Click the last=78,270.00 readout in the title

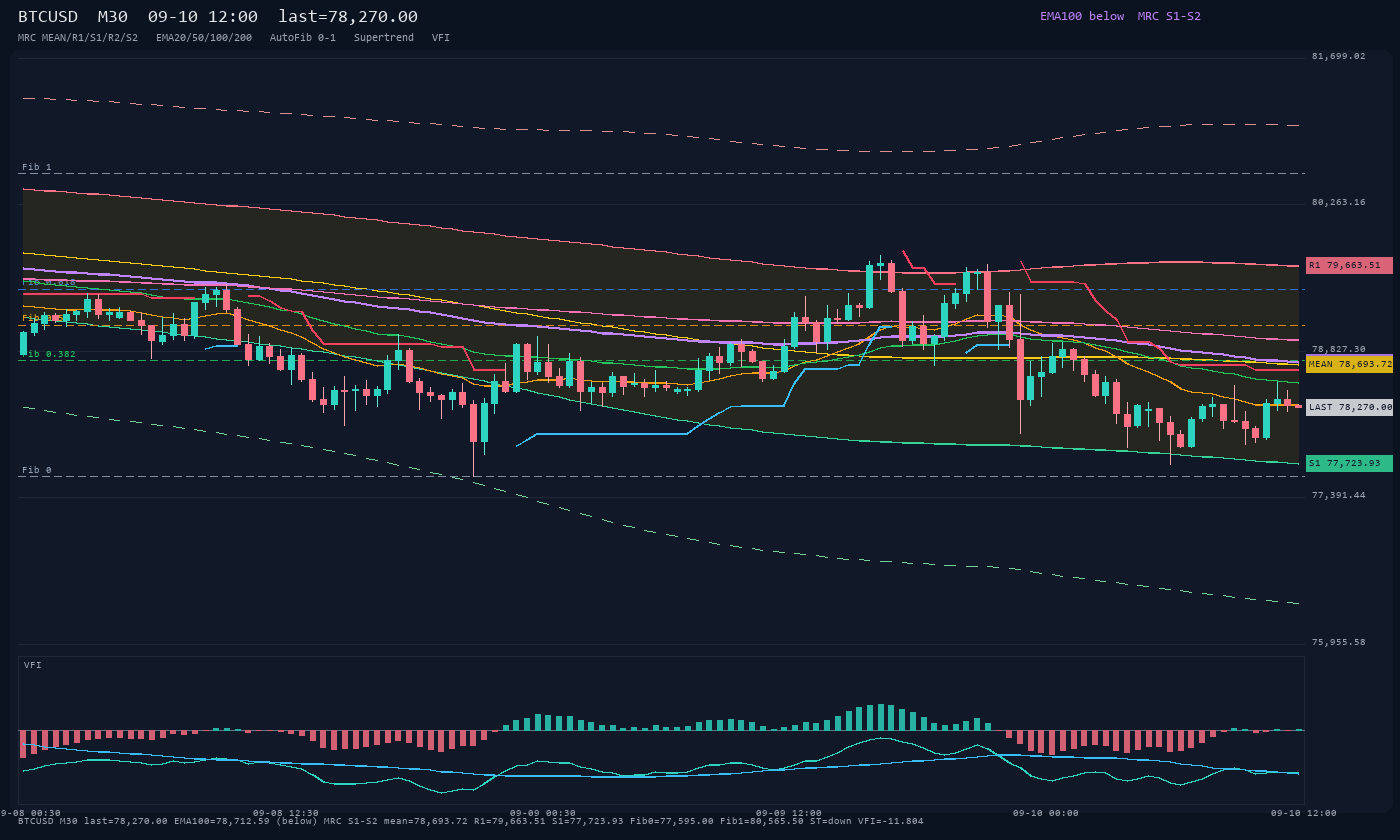[348, 17]
